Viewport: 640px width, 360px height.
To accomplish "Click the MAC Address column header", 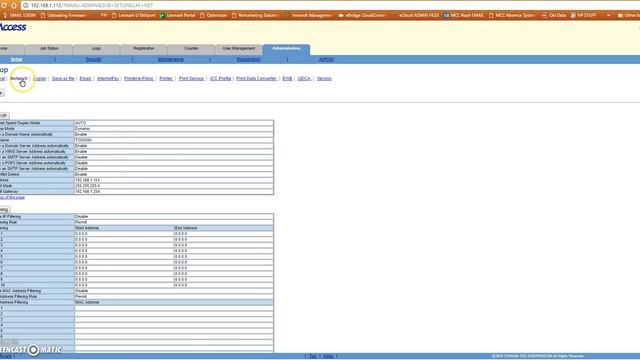I will click(x=173, y=302).
